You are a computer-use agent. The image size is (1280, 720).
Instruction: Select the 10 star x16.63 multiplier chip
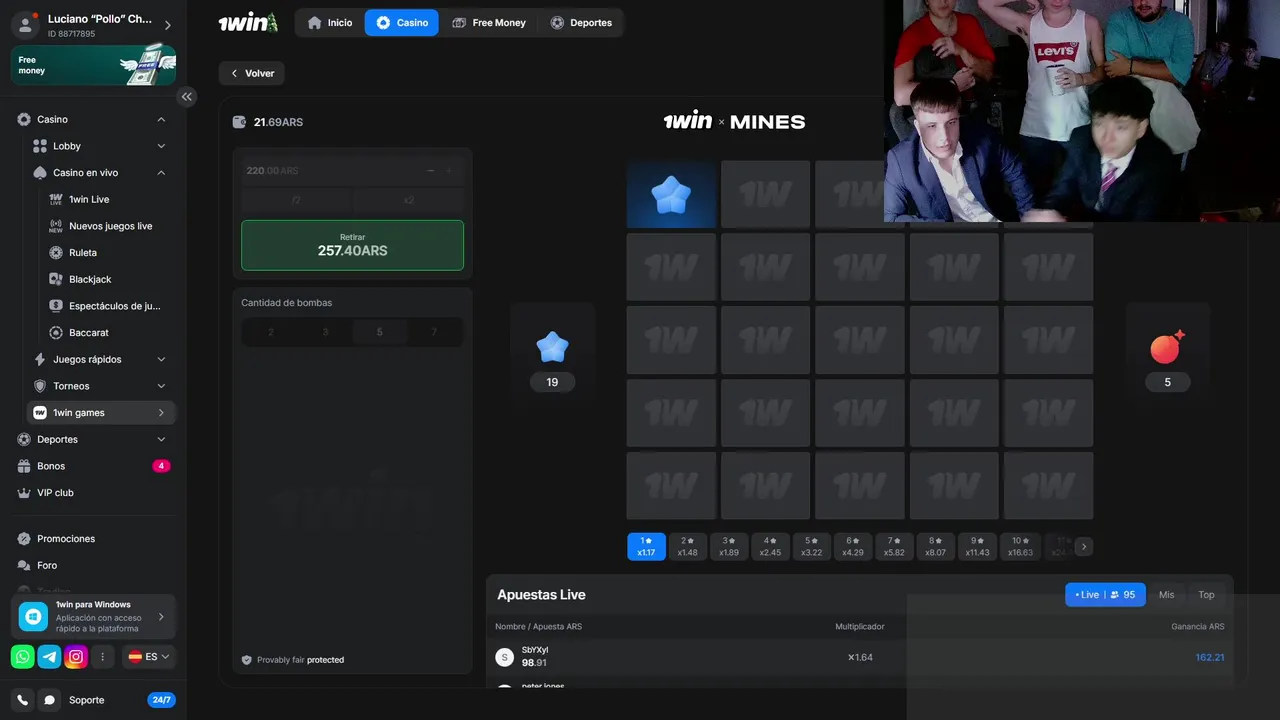(1020, 546)
